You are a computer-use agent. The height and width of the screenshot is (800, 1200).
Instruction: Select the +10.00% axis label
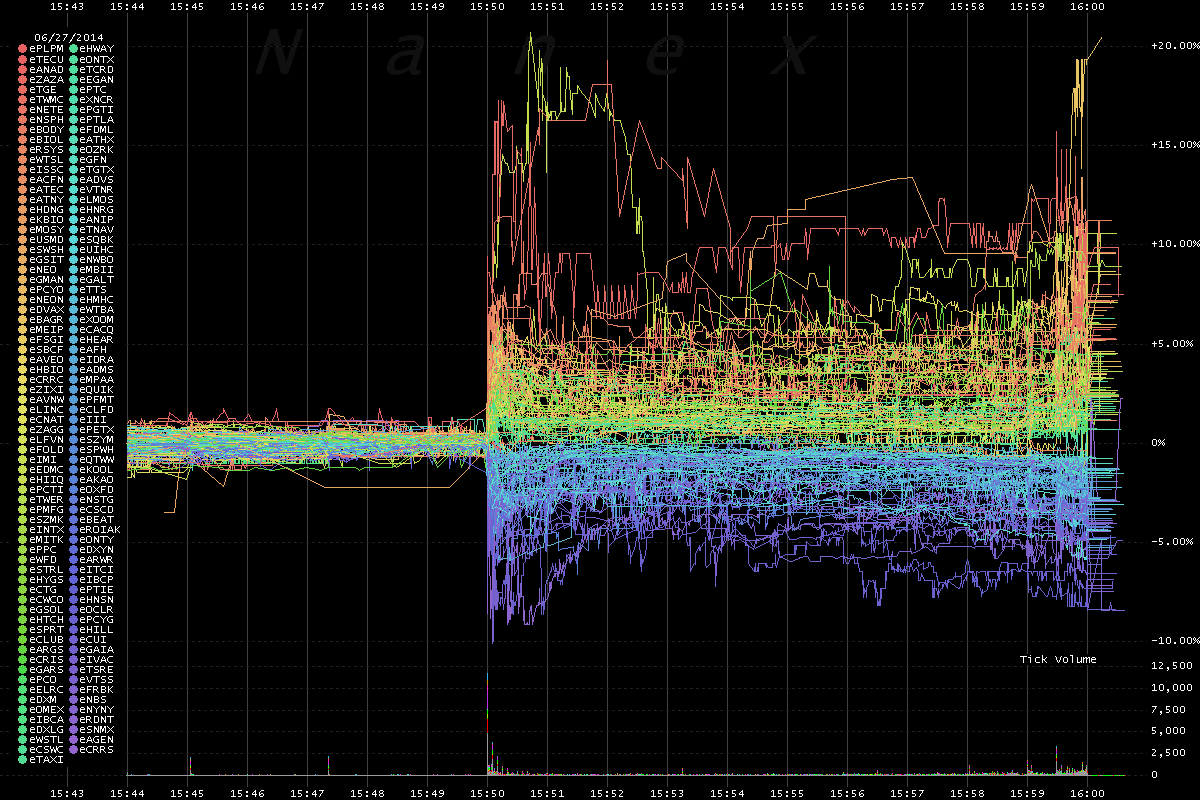[1175, 244]
